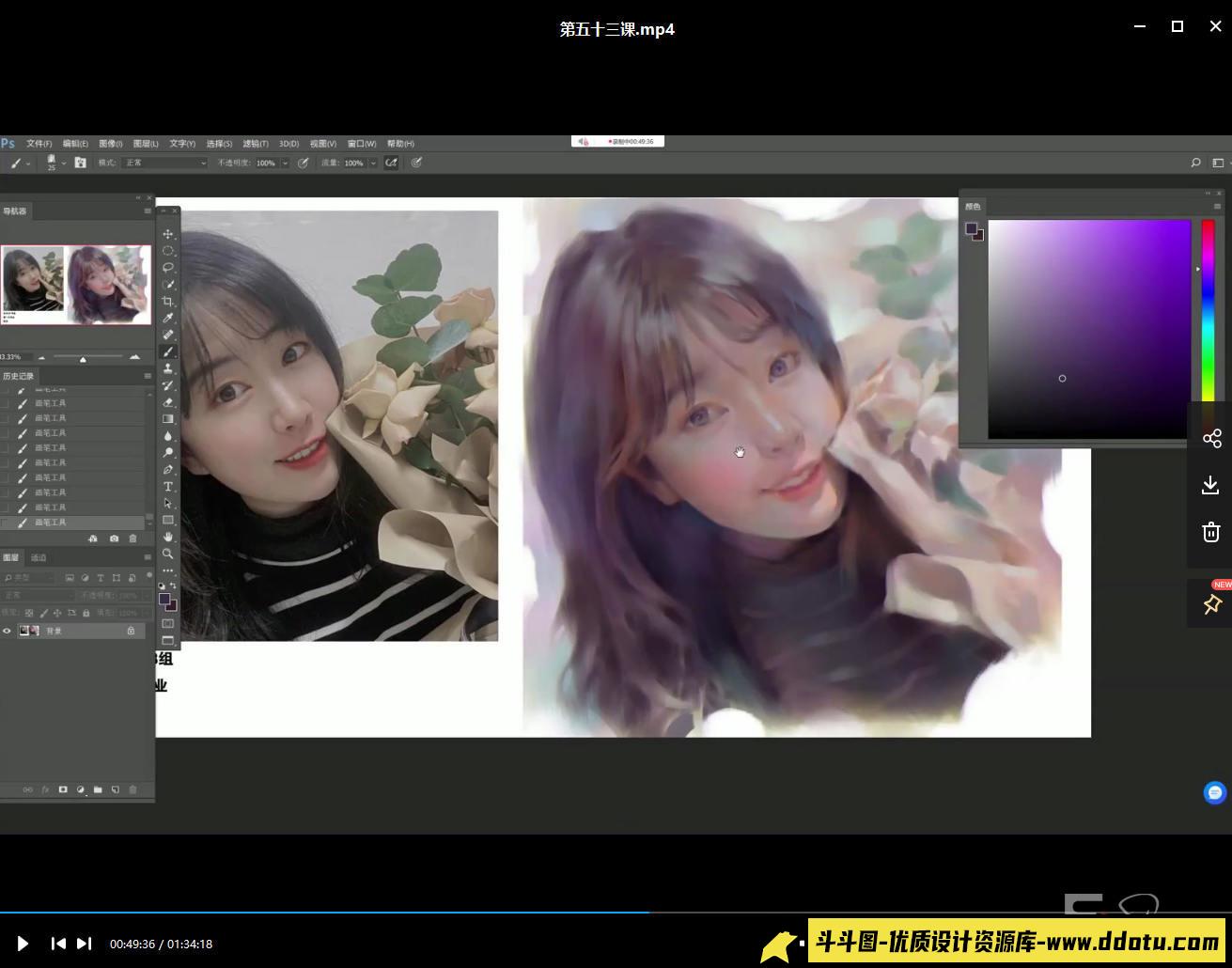Image resolution: width=1232 pixels, height=968 pixels.
Task: Click the download button on player sidebar
Action: (1210, 485)
